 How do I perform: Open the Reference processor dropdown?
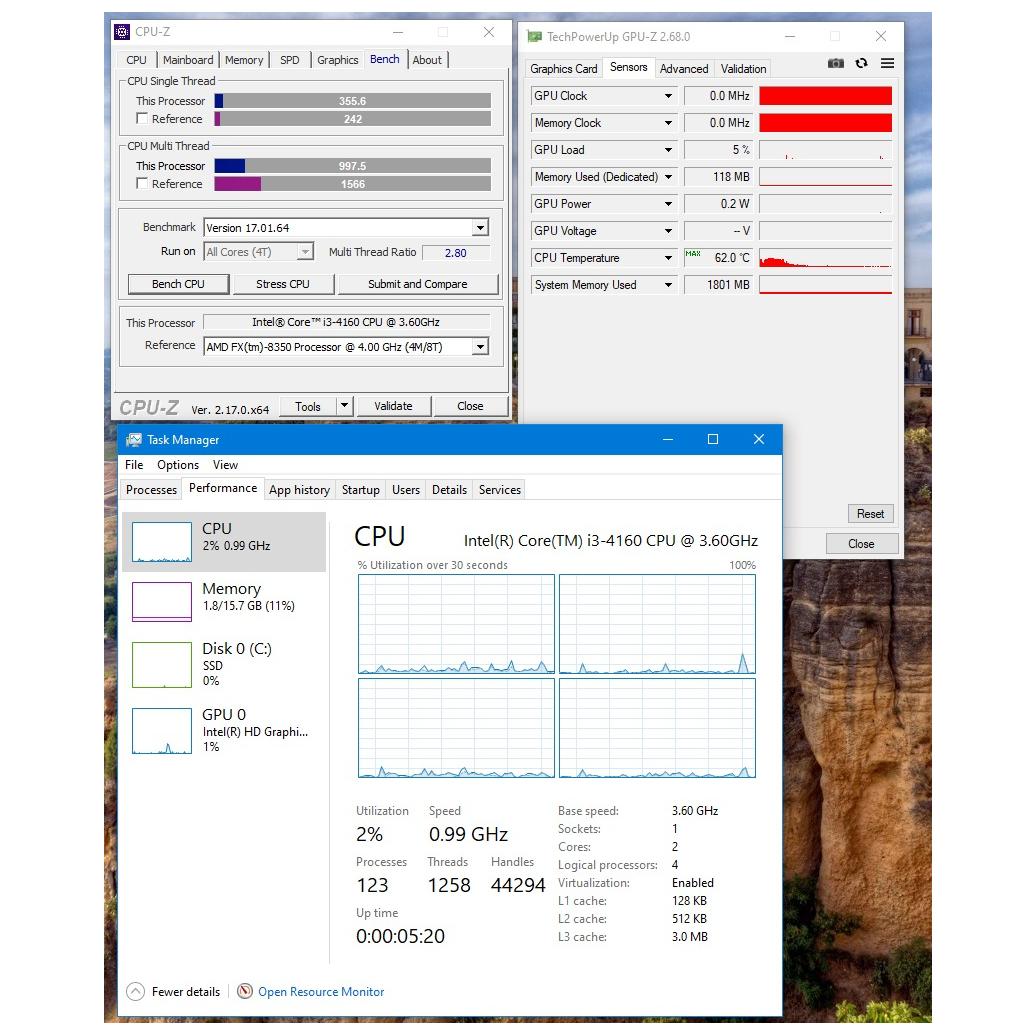pos(480,347)
